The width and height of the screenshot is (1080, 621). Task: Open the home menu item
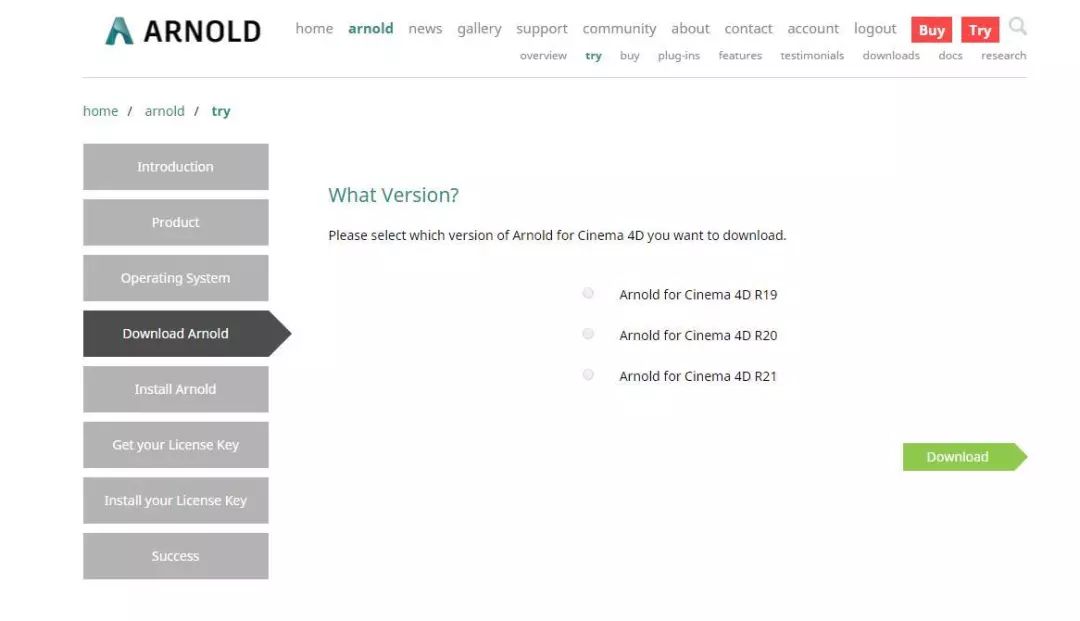tap(314, 28)
